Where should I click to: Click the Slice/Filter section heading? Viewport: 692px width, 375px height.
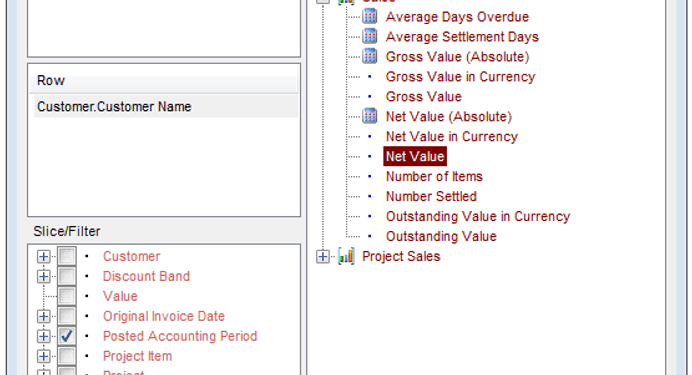click(x=67, y=231)
